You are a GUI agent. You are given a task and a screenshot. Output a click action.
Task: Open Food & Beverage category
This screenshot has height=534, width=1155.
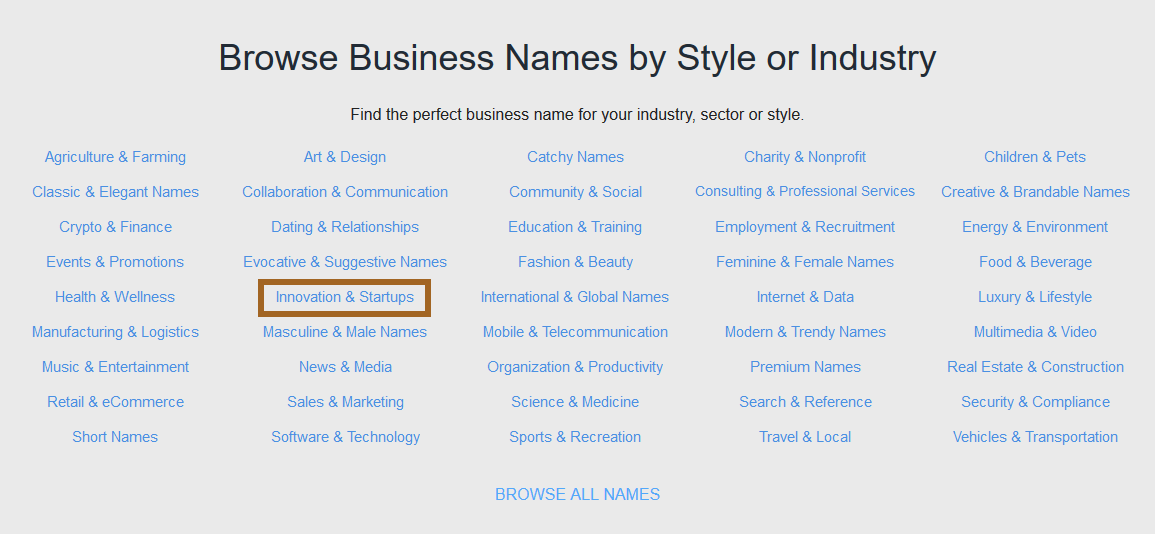1035,262
